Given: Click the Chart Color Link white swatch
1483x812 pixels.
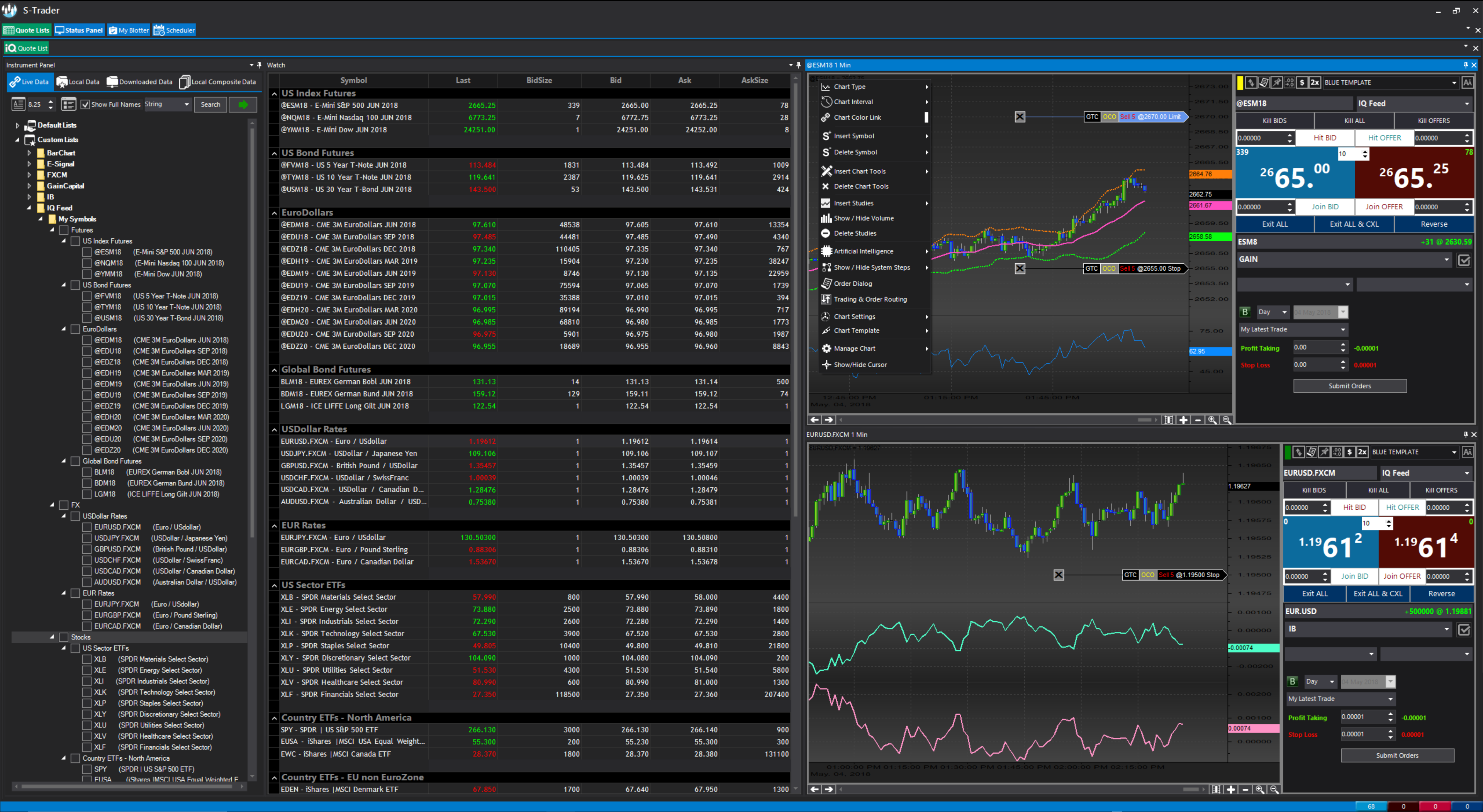Looking at the screenshot, I should 926,117.
